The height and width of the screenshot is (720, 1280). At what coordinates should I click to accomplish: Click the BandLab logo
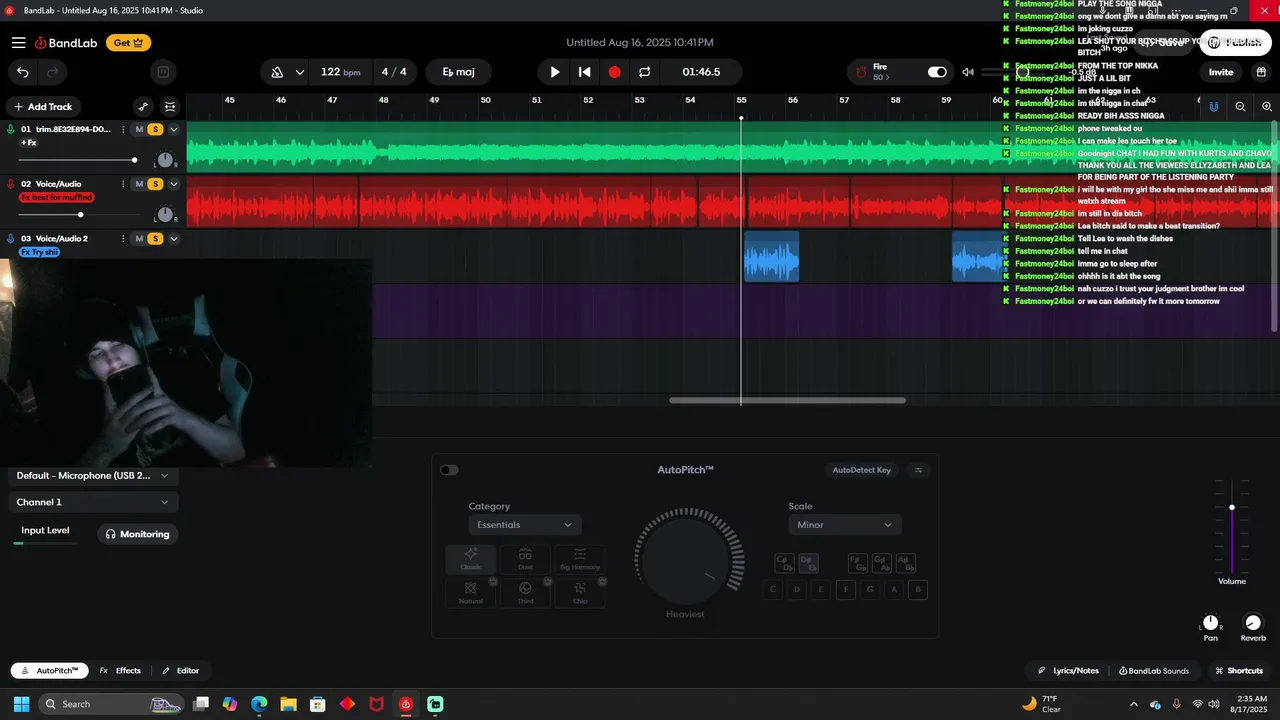coord(68,43)
